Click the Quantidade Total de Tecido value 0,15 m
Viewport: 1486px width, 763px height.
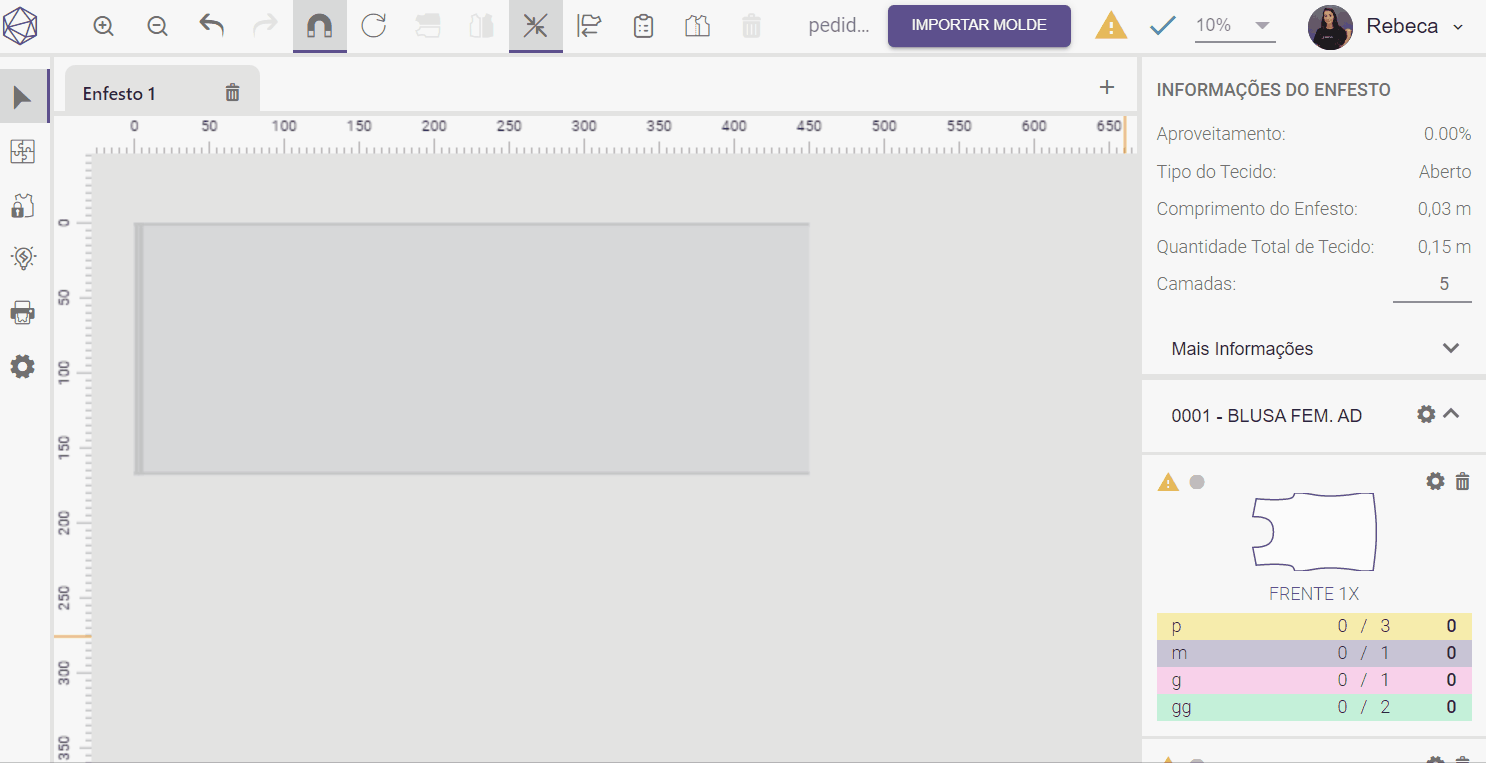click(x=1444, y=247)
